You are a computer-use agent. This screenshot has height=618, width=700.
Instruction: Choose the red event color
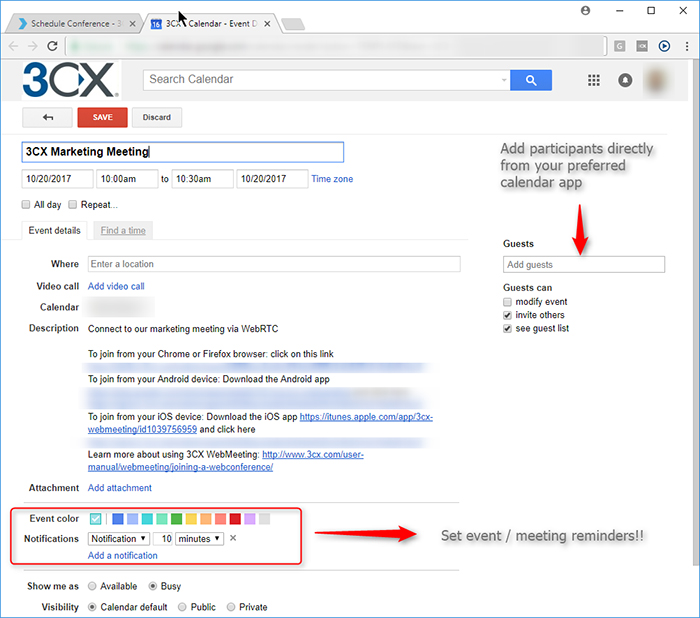[x=235, y=518]
